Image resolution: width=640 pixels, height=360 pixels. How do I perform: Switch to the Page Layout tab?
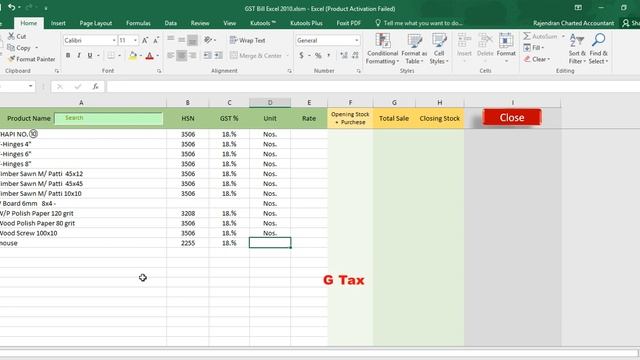(x=96, y=23)
